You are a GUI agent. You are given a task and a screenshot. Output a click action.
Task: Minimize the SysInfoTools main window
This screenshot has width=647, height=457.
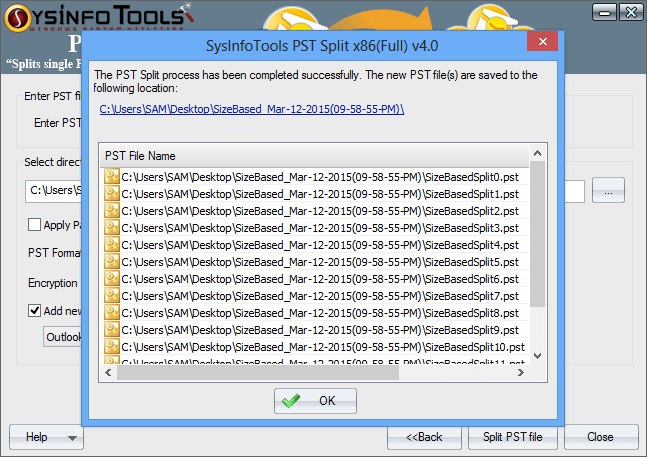[604, 12]
